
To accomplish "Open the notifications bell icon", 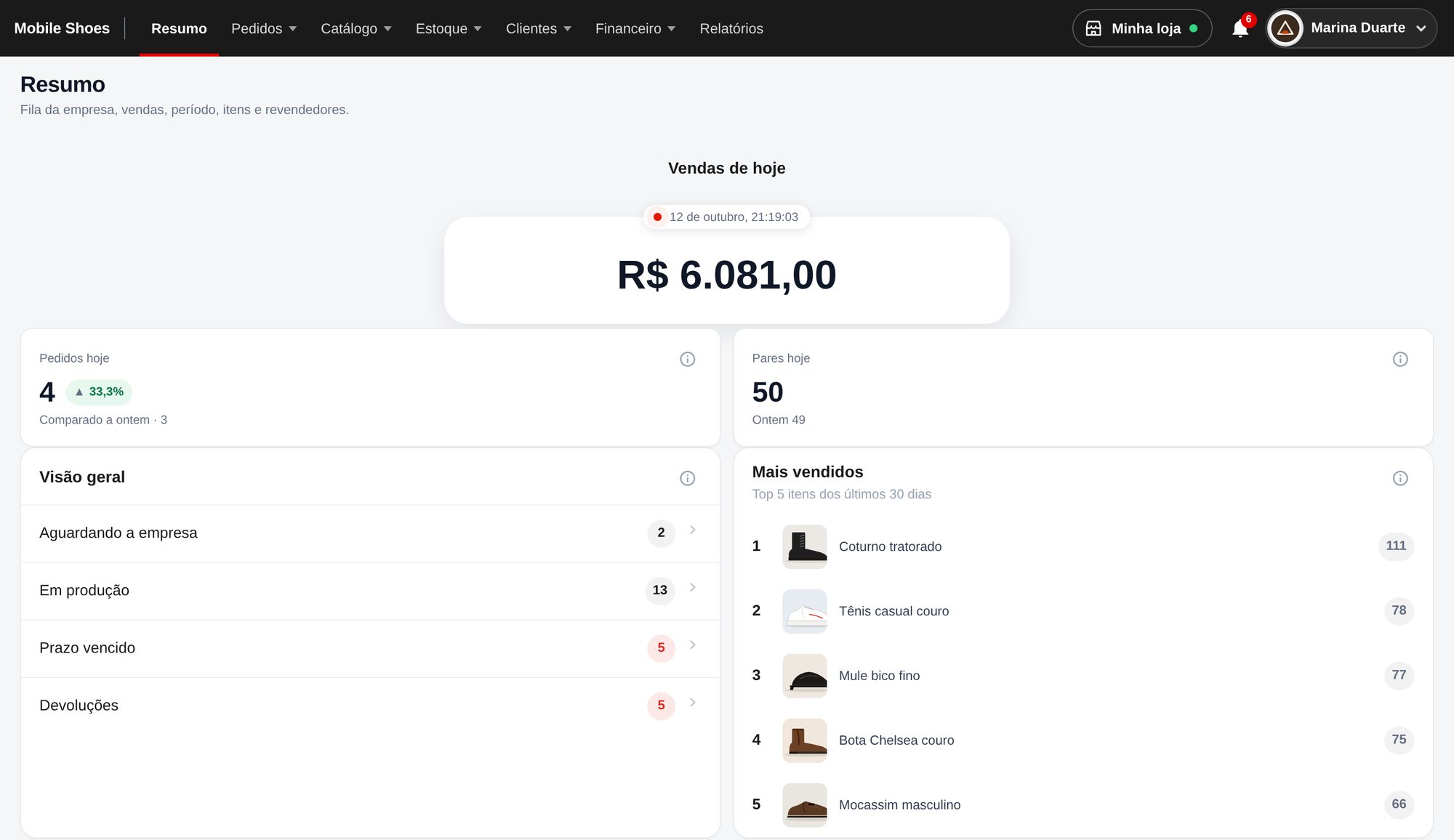I will pyautogui.click(x=1240, y=29).
